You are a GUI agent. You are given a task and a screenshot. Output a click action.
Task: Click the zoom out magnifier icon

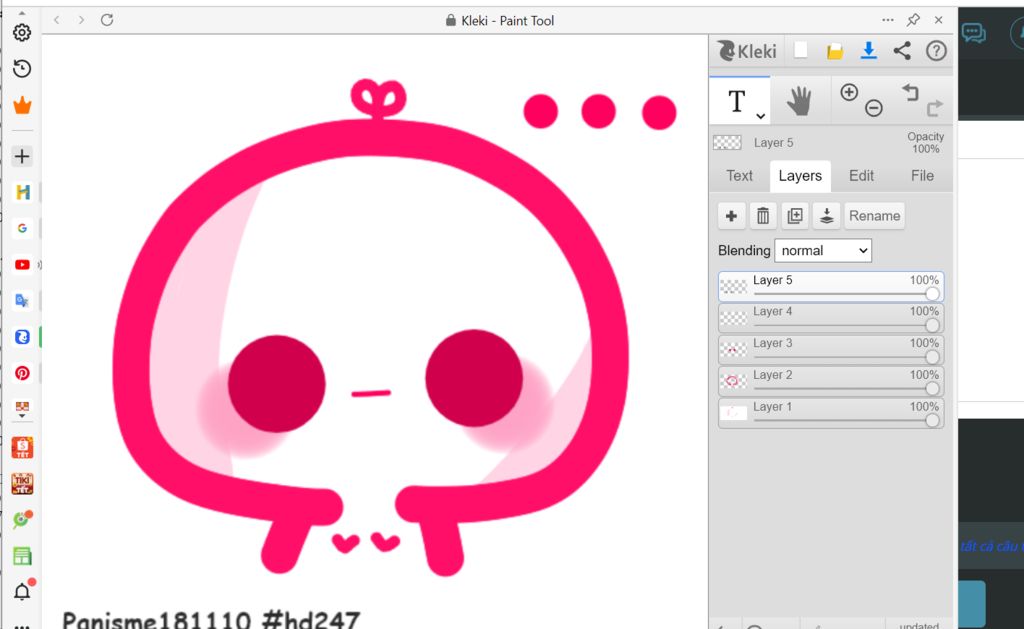[x=873, y=108]
